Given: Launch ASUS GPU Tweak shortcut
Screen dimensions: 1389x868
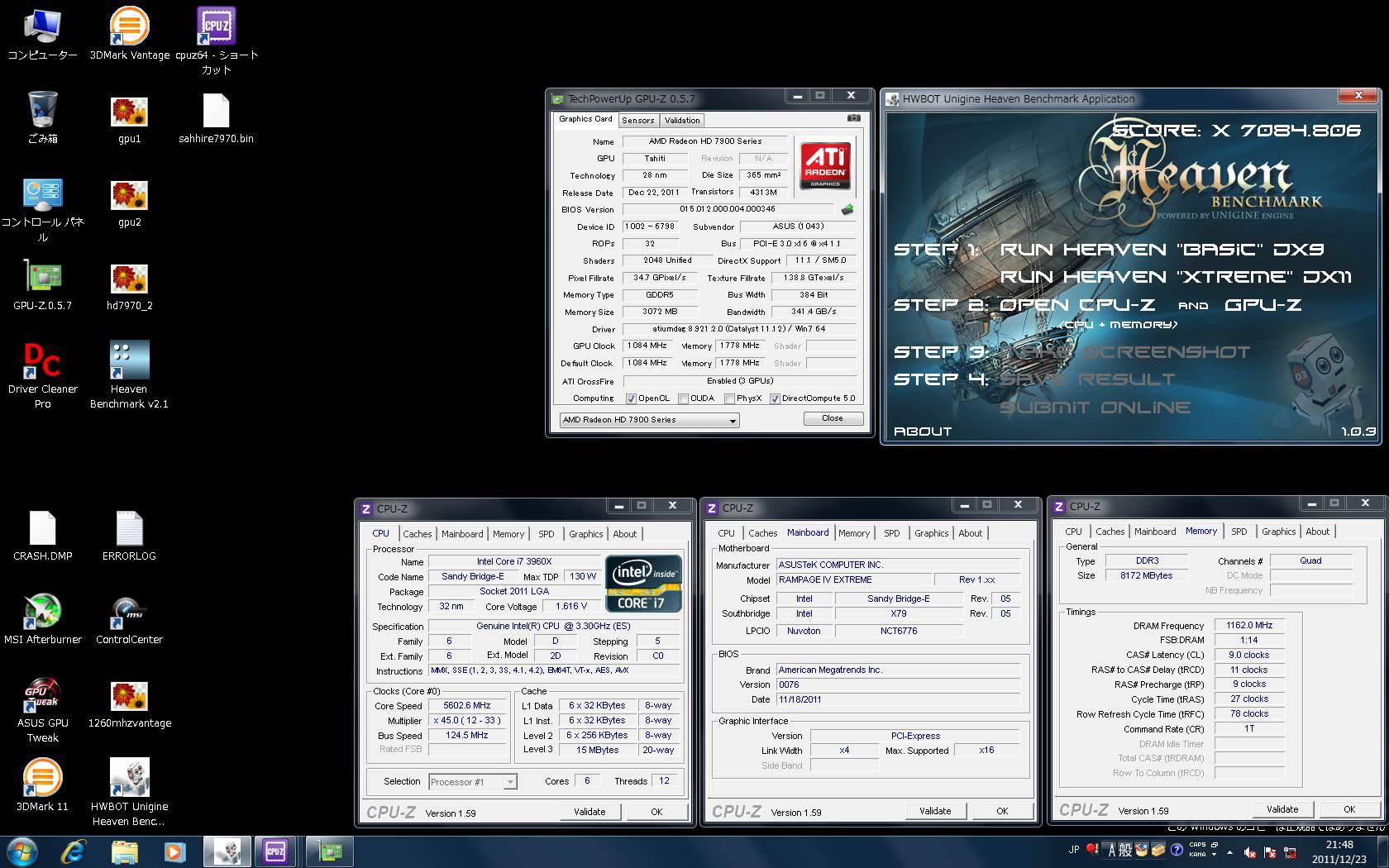Looking at the screenshot, I should (42, 710).
